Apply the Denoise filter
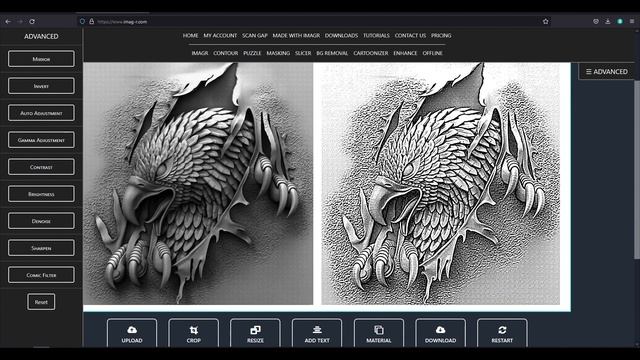Screen dimensions: 640x360 click(x=41, y=221)
